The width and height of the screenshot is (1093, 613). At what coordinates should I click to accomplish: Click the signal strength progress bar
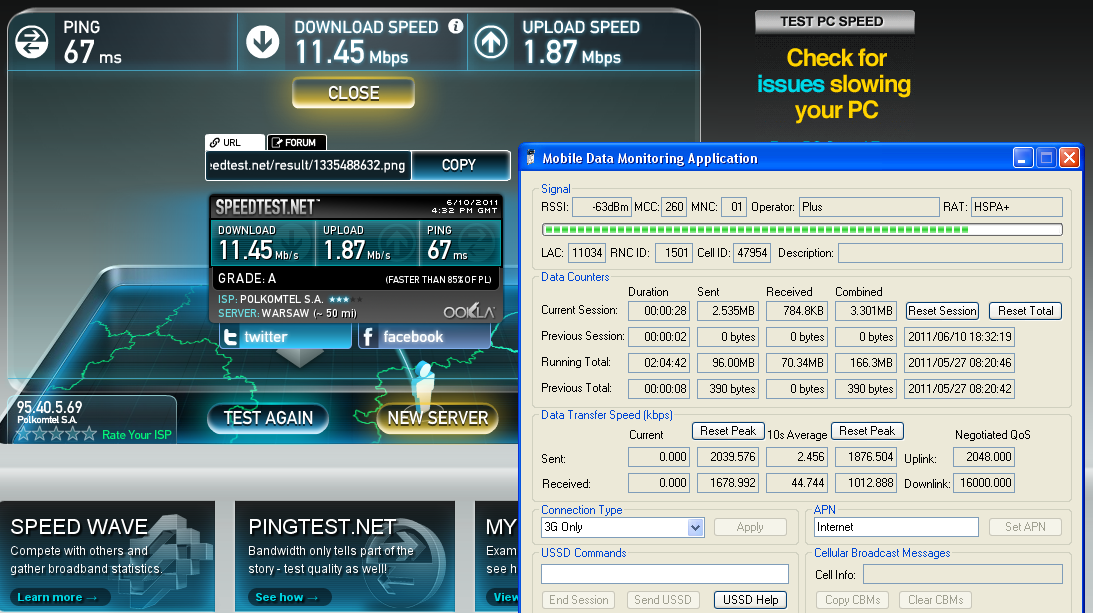[x=802, y=229]
